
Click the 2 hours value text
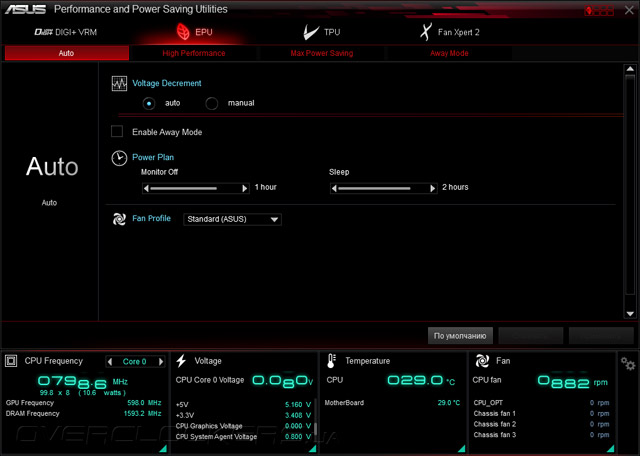455,187
